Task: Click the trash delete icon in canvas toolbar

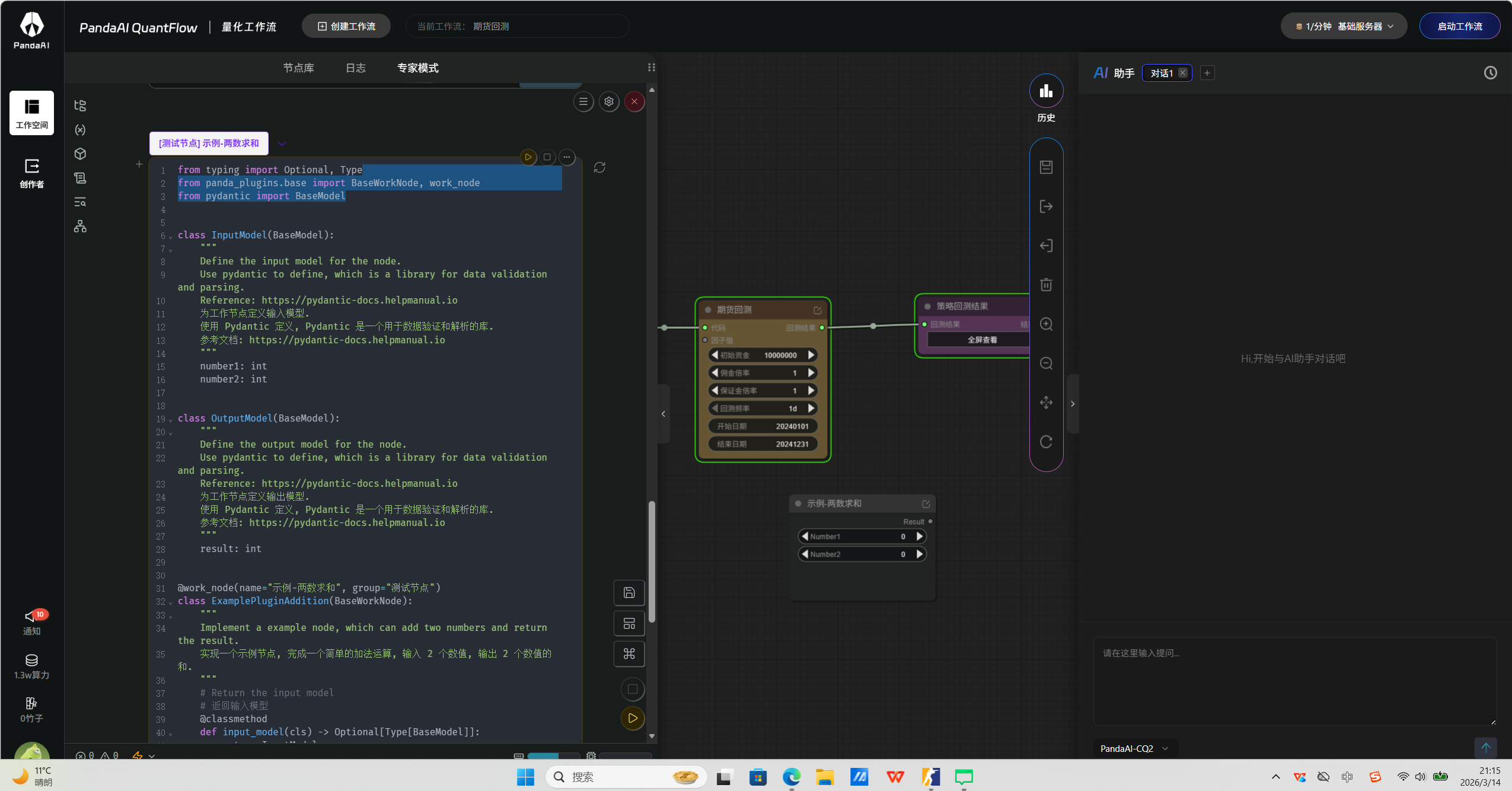Action: (x=1046, y=285)
